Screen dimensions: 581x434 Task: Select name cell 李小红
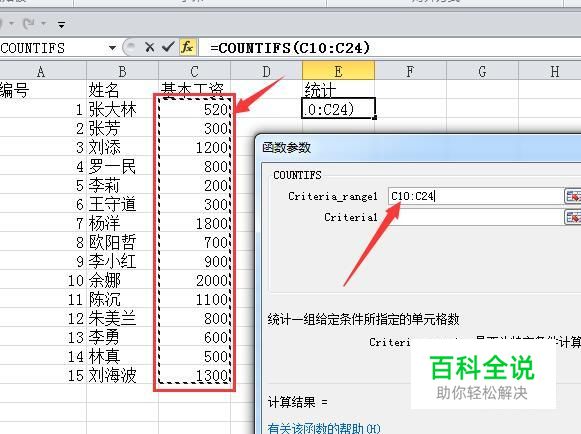(x=122, y=261)
